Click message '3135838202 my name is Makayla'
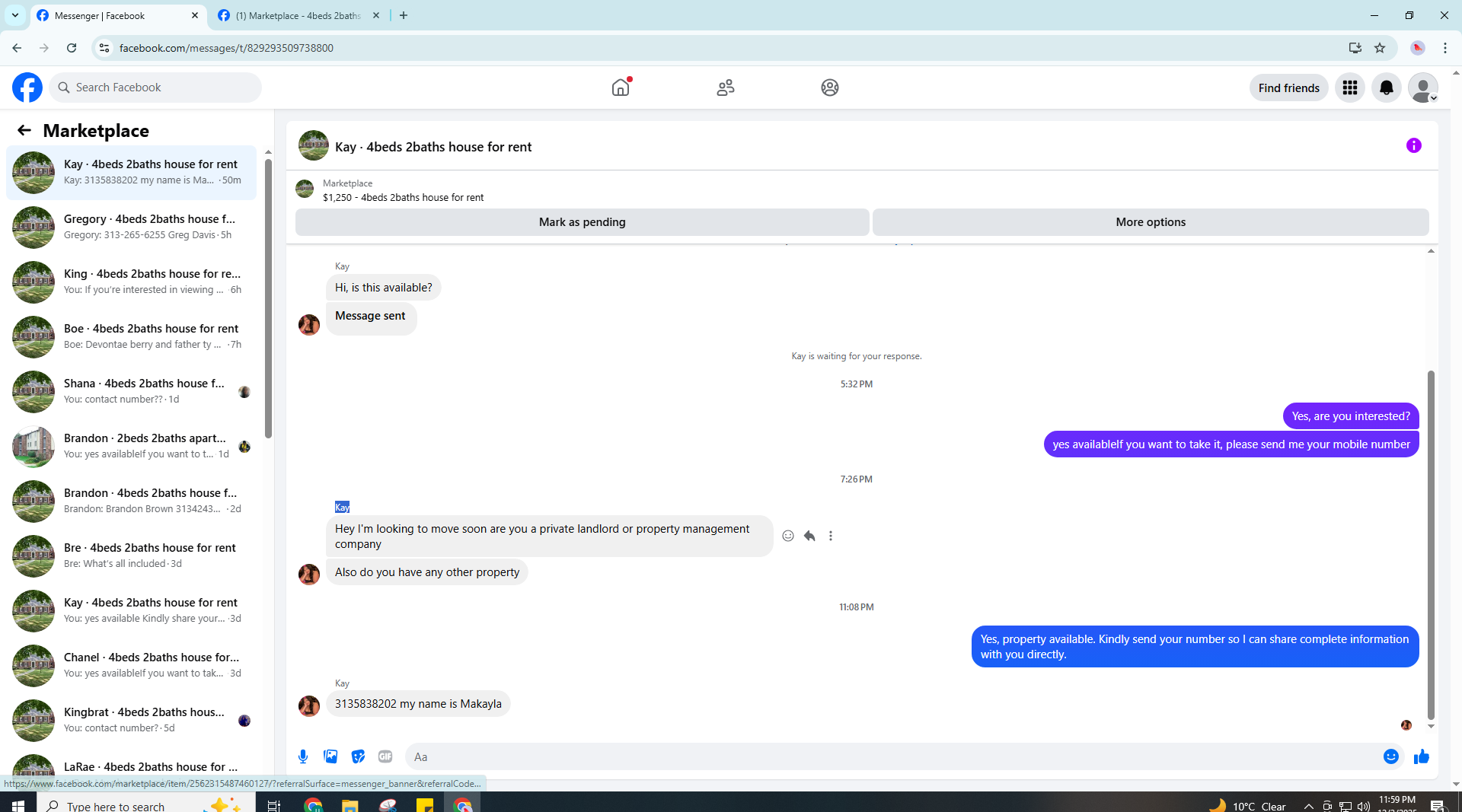Viewport: 1462px width, 812px height. (418, 704)
